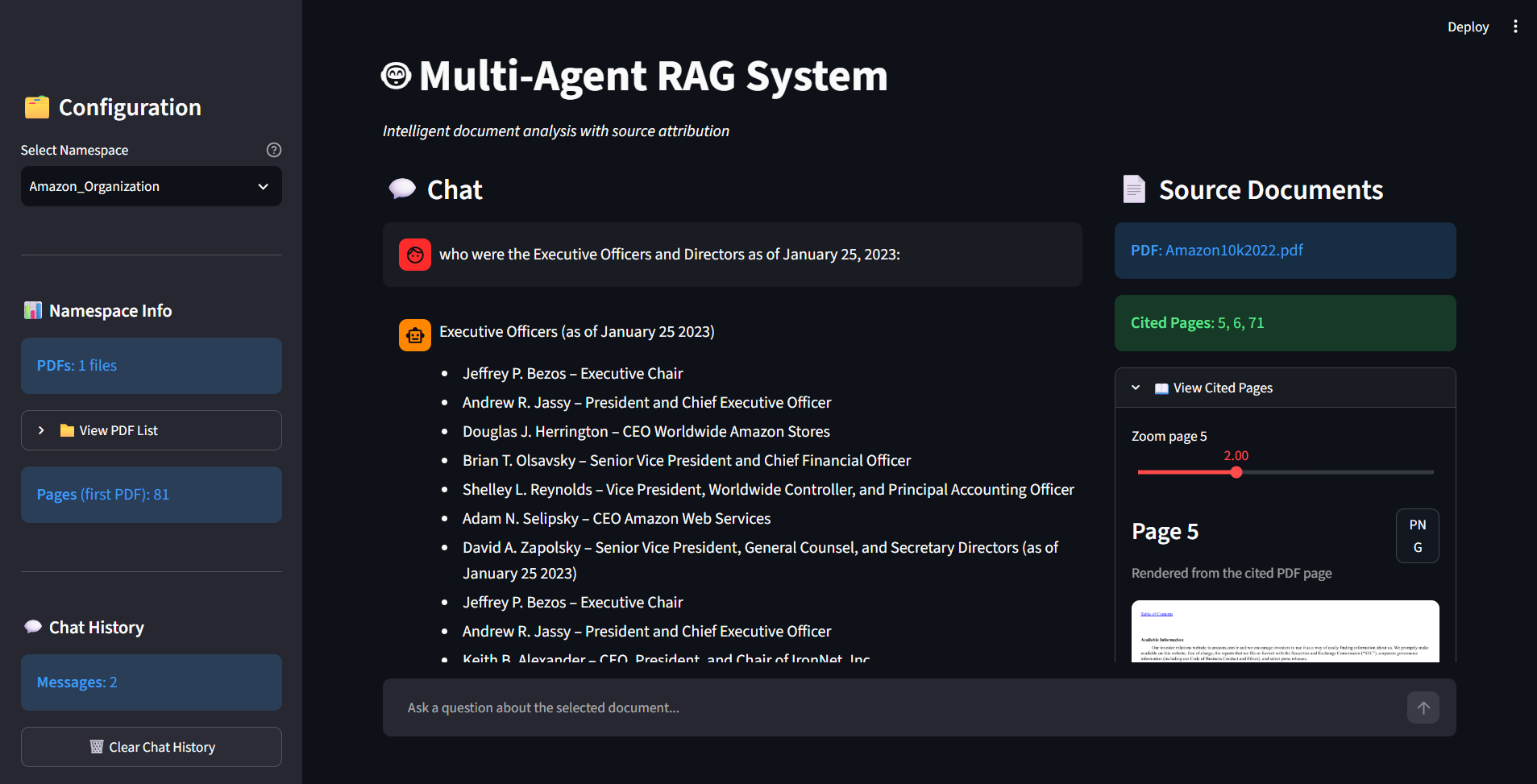Screen dimensions: 1537x784
Task: Select the line Douglas J. Herrington – CEO Worldwide Amazon Stores
Action: tap(646, 432)
